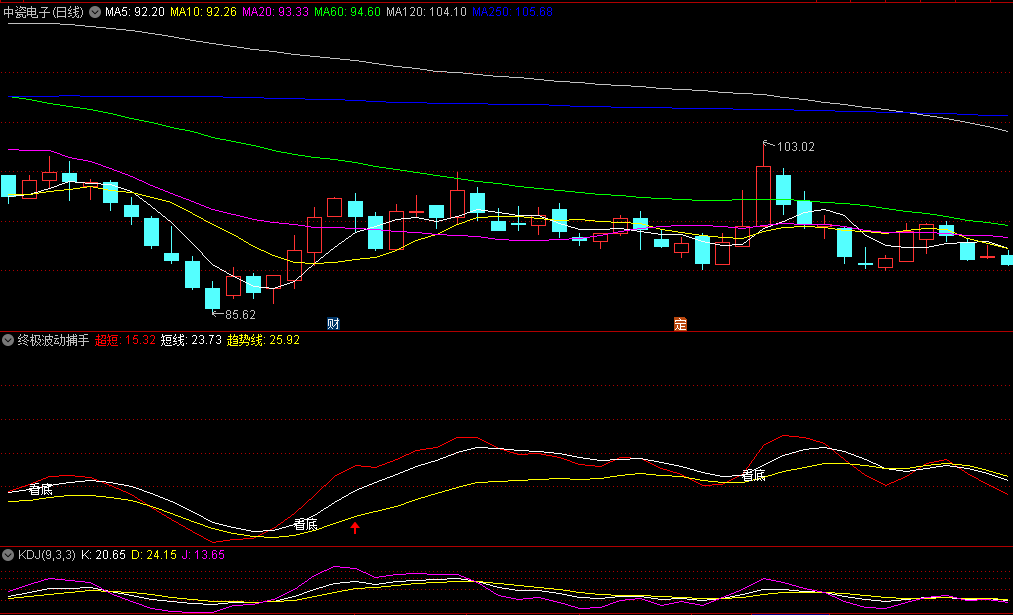
Task: Click the MA20: 93.33 label
Action: (x=275, y=12)
